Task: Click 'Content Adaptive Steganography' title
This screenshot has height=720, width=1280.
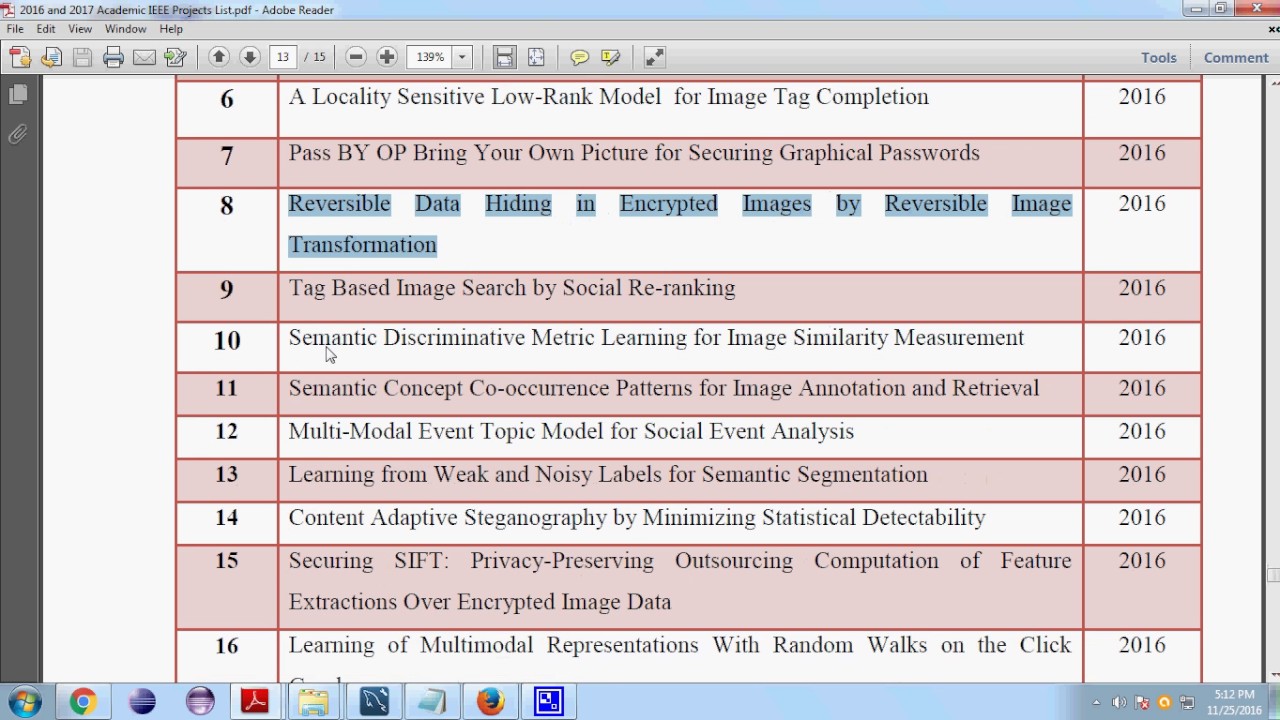Action: (x=637, y=517)
